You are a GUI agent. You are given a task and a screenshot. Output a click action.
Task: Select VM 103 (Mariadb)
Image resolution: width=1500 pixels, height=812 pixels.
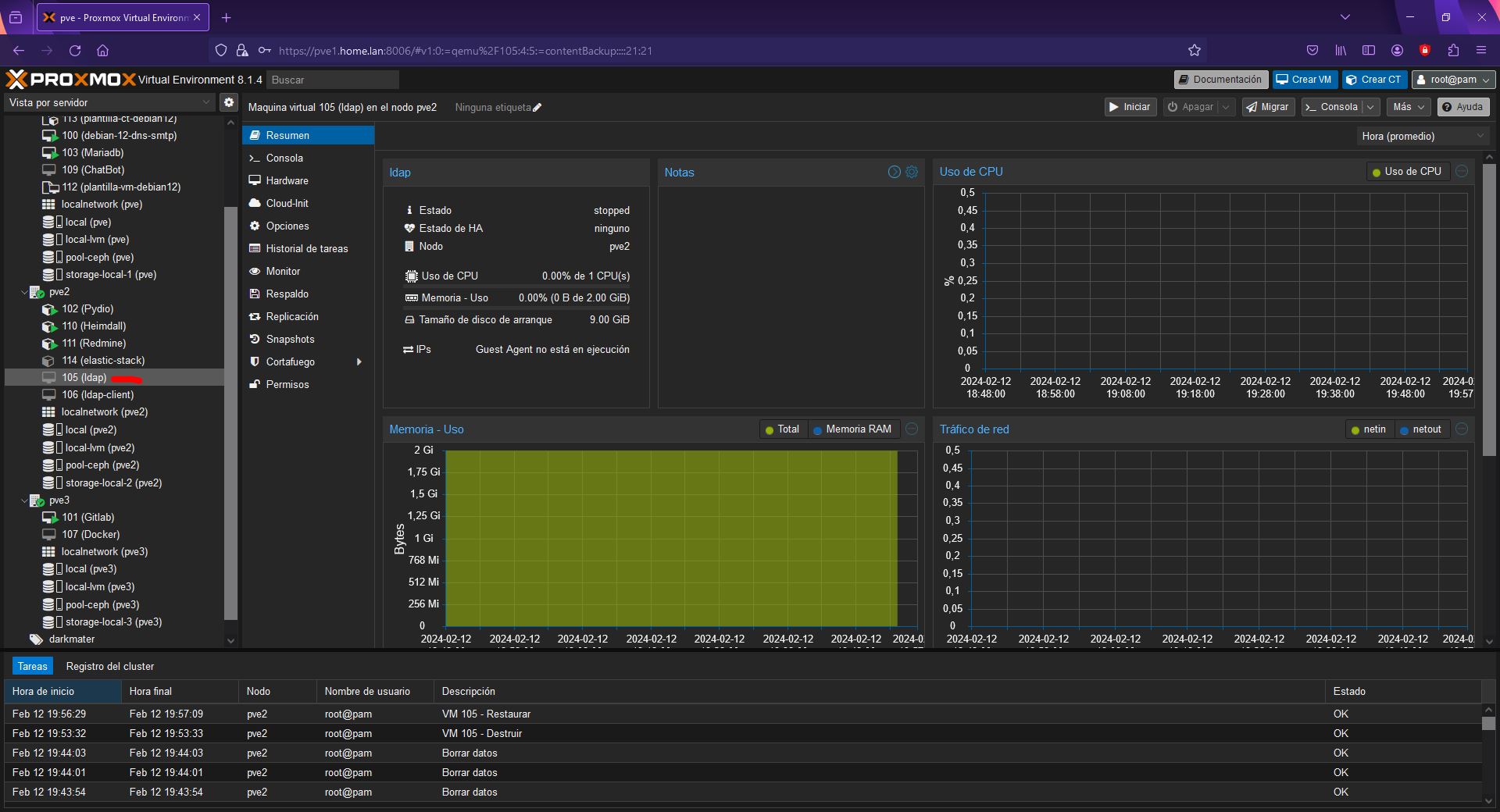pos(92,152)
